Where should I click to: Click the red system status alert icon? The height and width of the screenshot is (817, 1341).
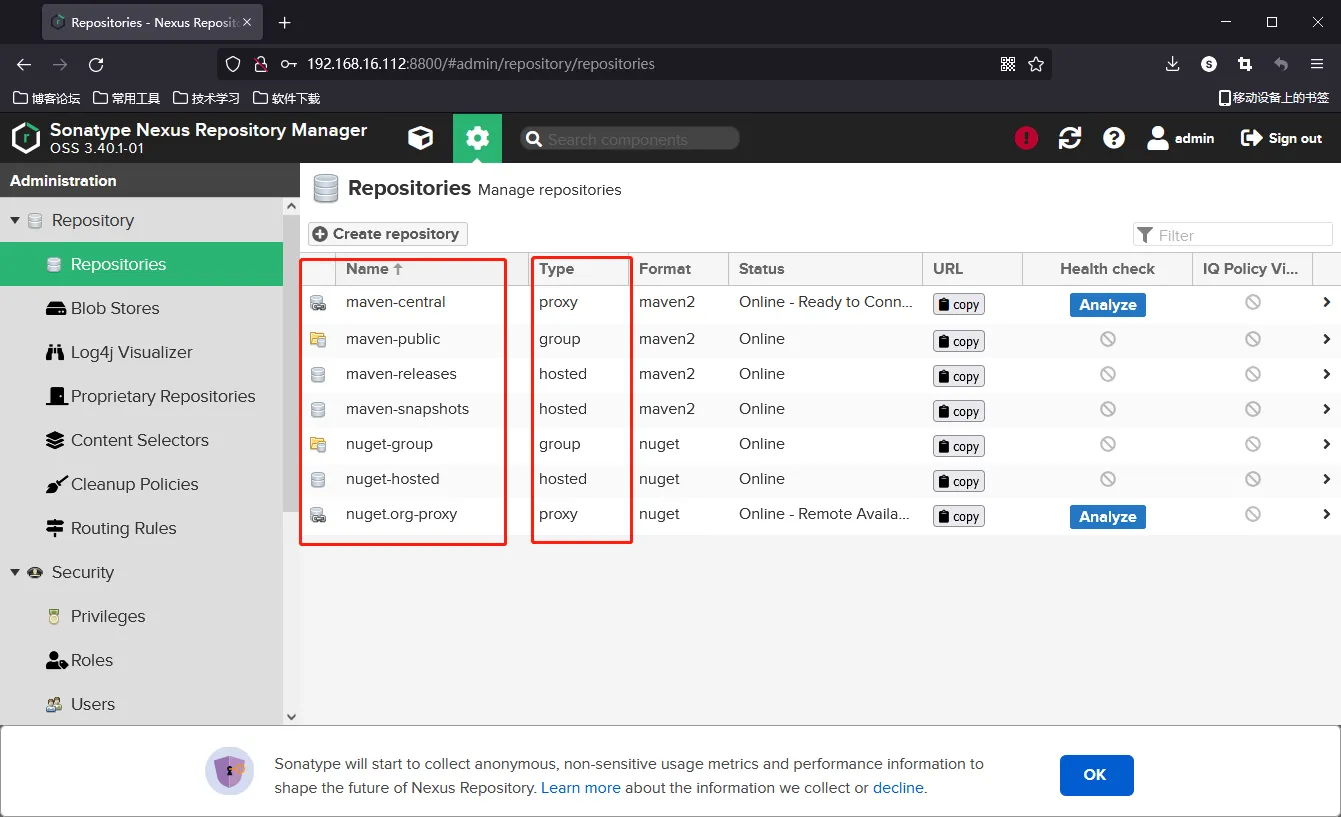coord(1026,138)
